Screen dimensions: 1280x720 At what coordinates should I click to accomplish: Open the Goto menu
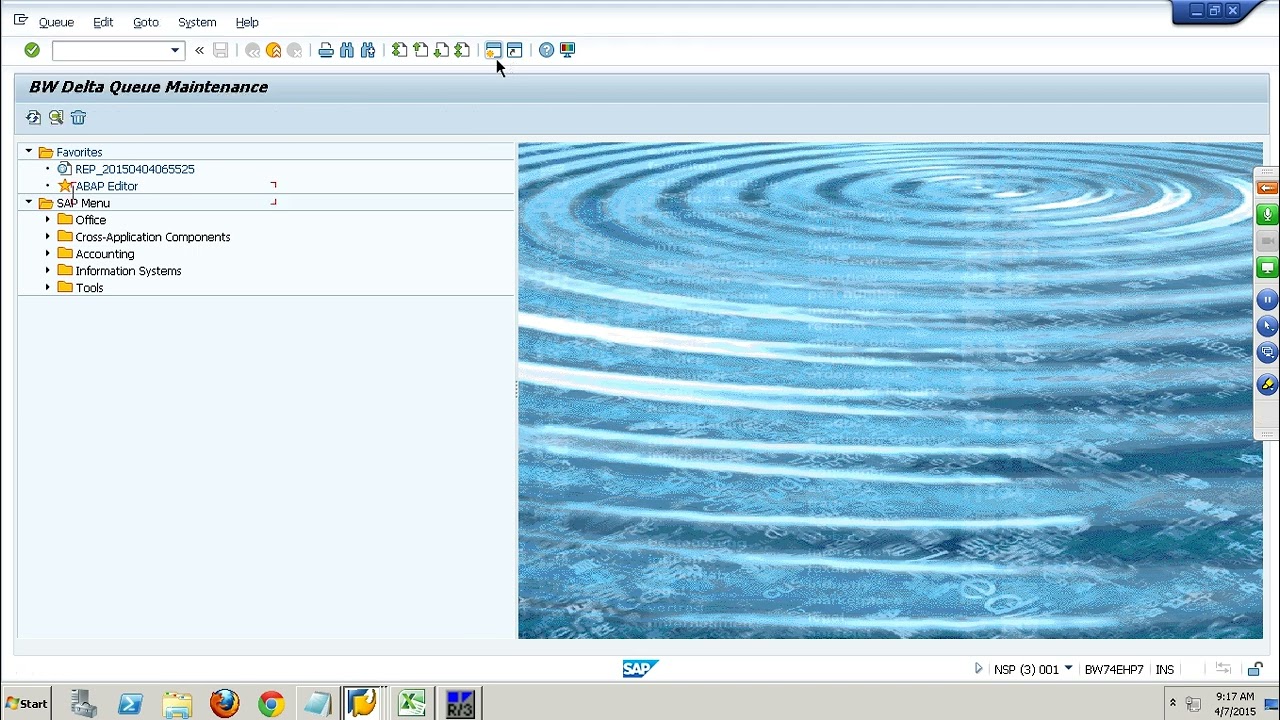coord(146,22)
